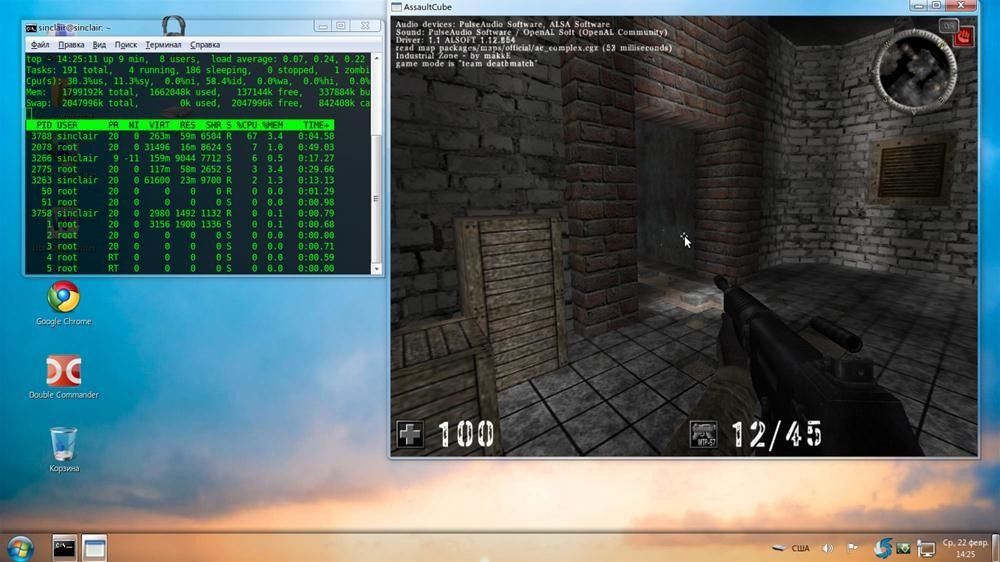Open the taskbar clock showing 14:25
Screen dimensions: 1000x562
click(965, 548)
